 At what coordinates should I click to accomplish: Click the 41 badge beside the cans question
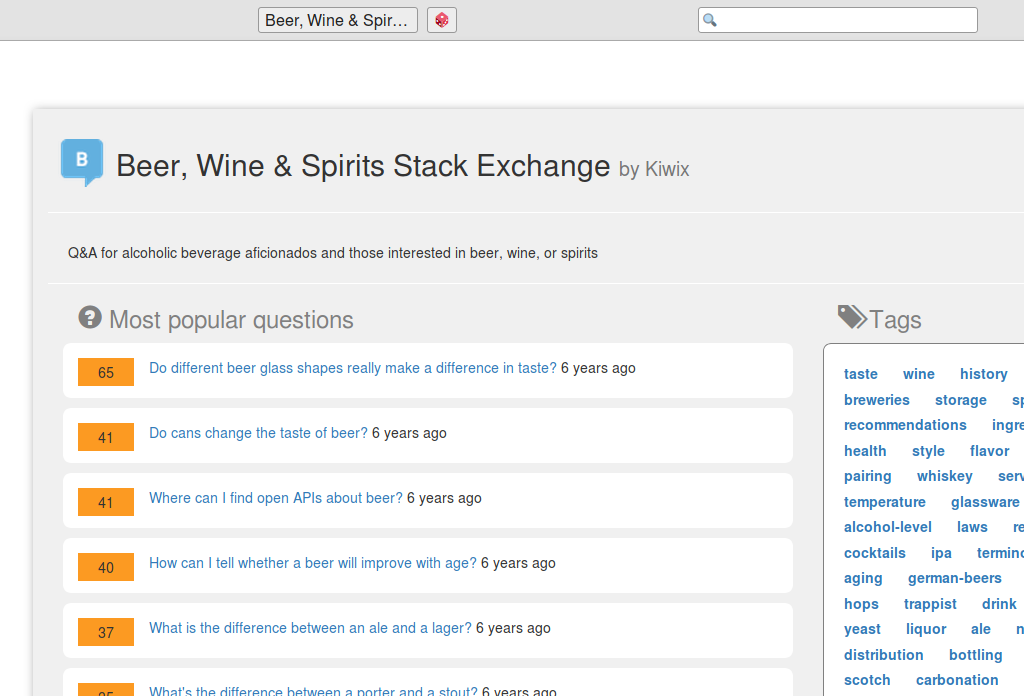pyautogui.click(x=106, y=437)
